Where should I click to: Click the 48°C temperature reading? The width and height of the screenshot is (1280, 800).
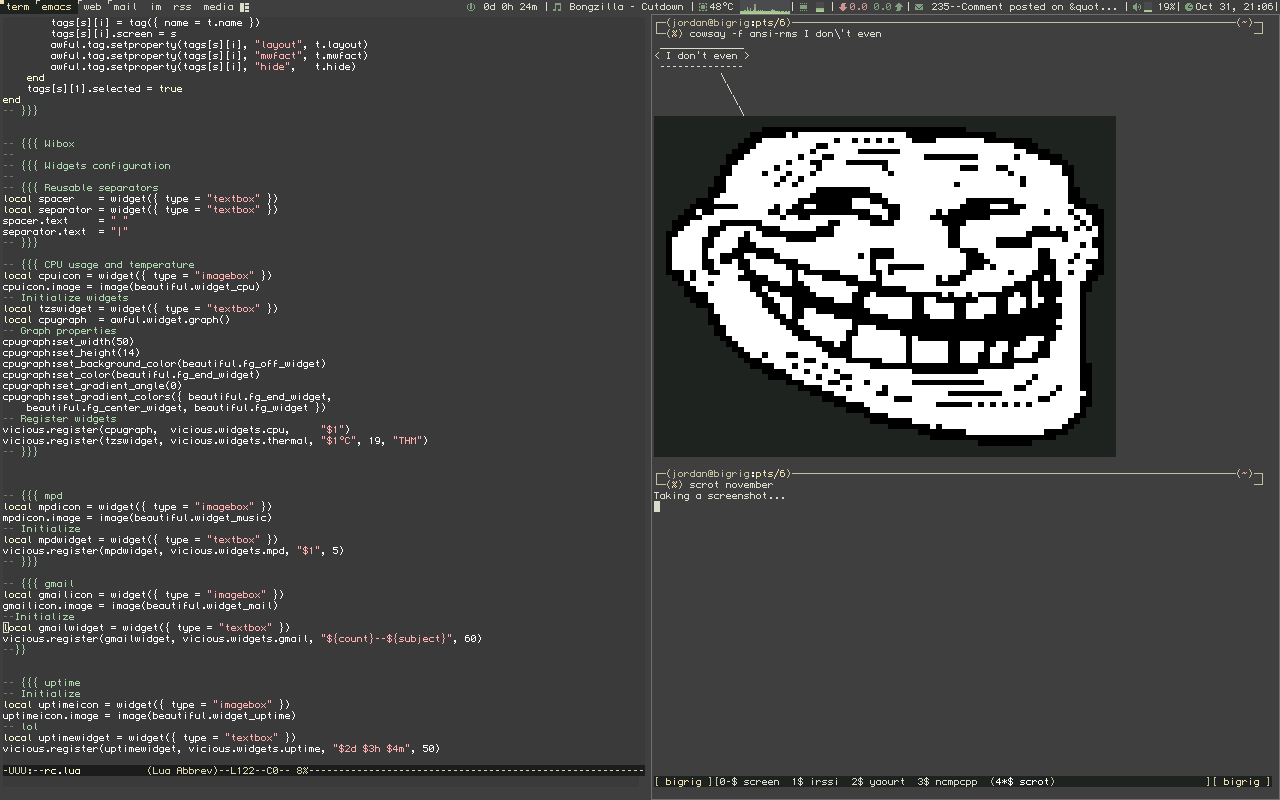coord(721,6)
